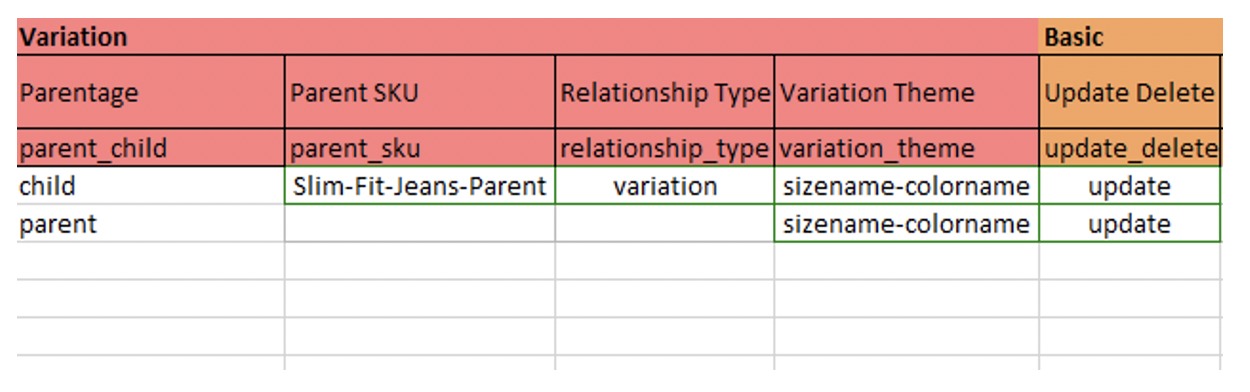
Task: Click the cell containing variation
Action: [x=665, y=186]
